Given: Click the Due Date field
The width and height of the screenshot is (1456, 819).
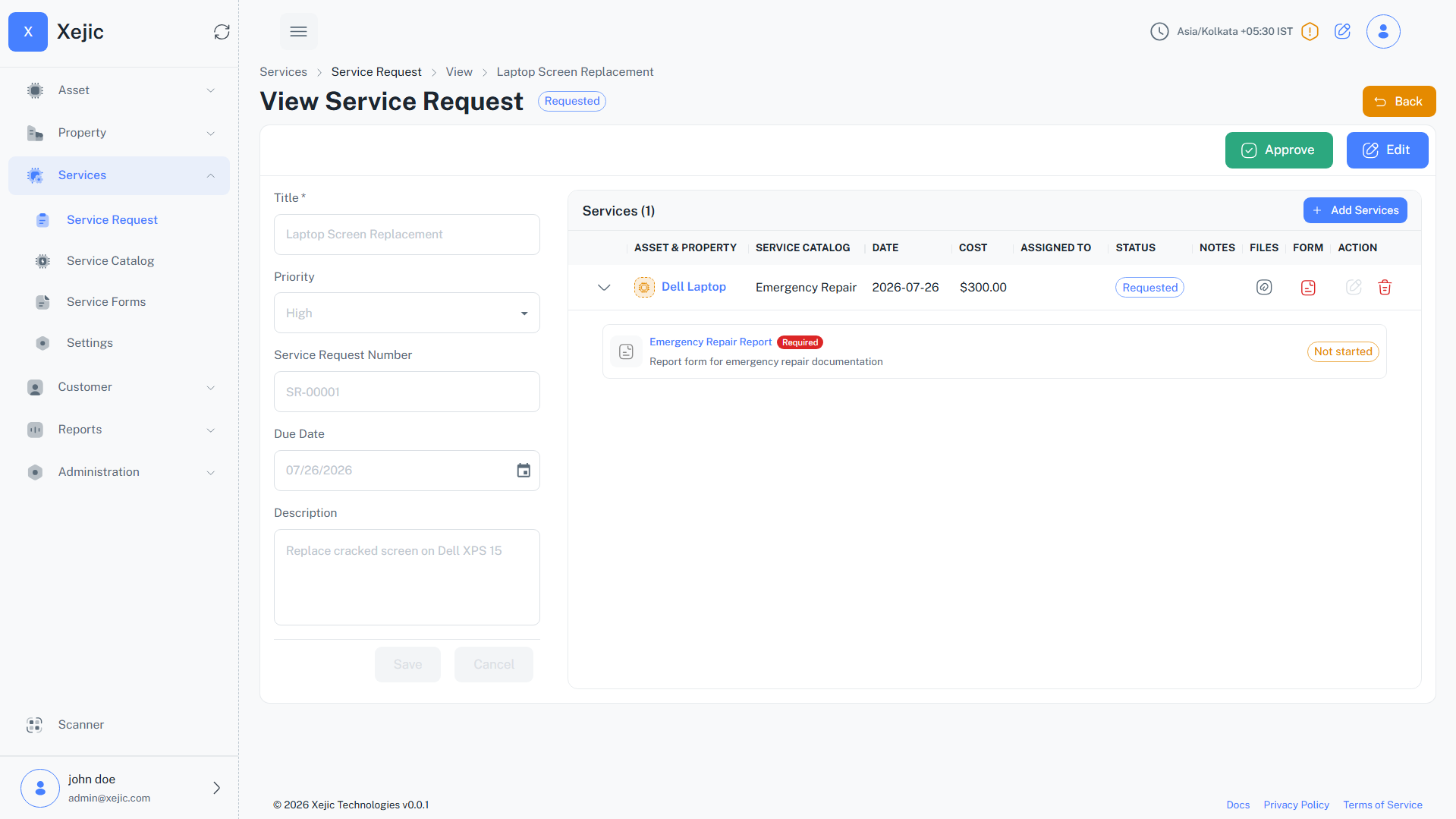Looking at the screenshot, I should click(407, 471).
